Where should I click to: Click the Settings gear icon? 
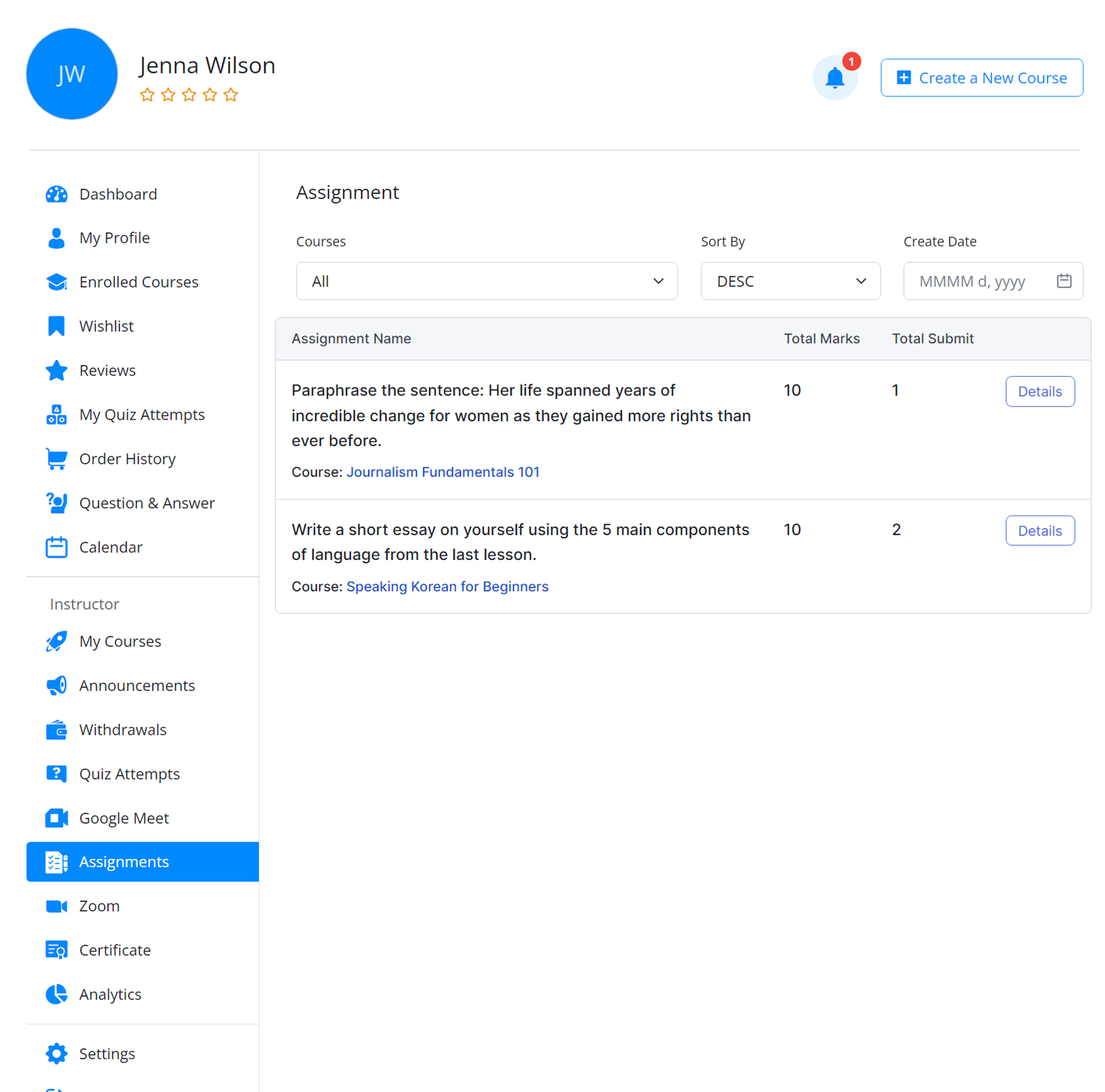pyautogui.click(x=56, y=1054)
